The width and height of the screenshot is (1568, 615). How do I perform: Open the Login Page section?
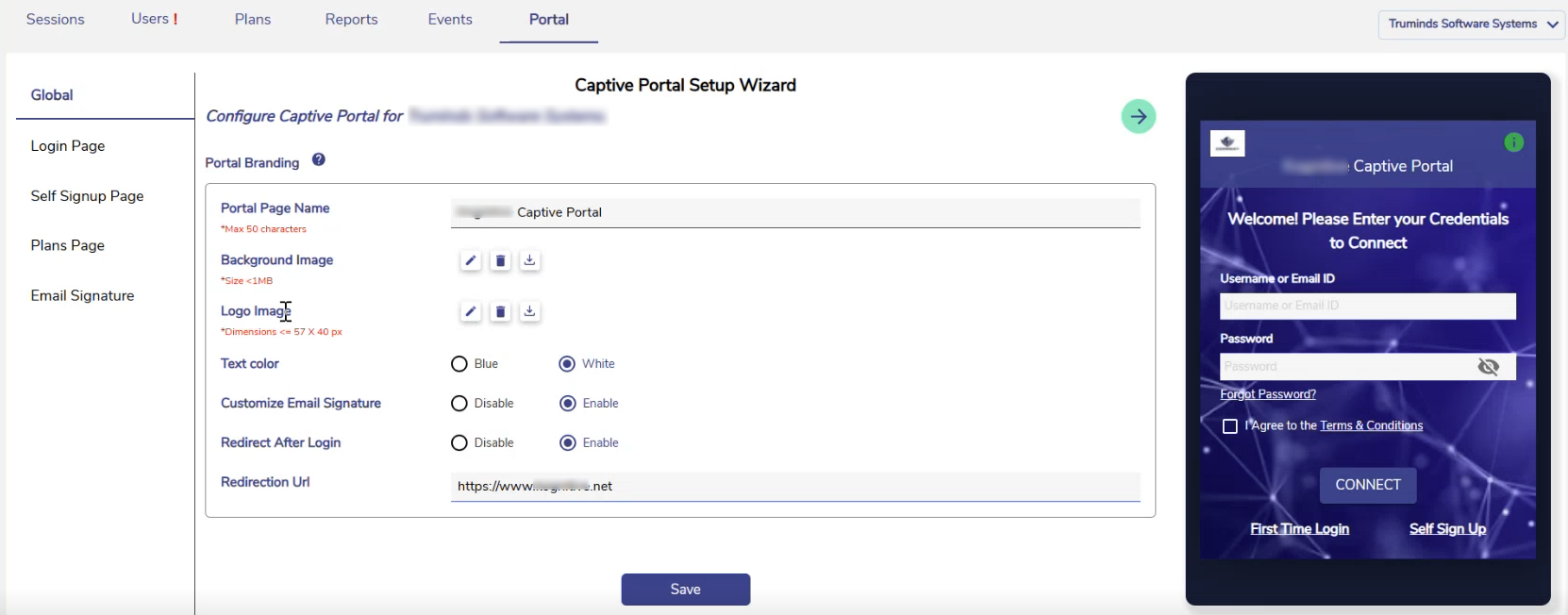click(x=68, y=146)
